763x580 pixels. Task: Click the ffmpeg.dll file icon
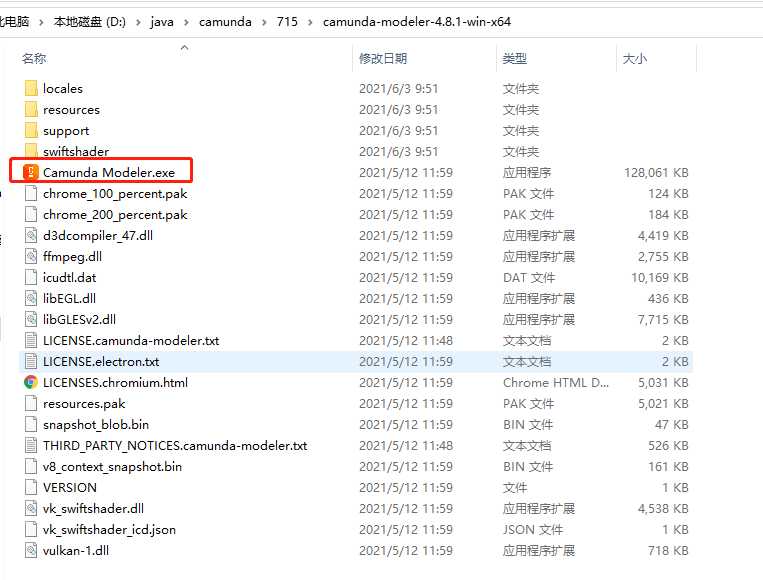click(x=31, y=256)
